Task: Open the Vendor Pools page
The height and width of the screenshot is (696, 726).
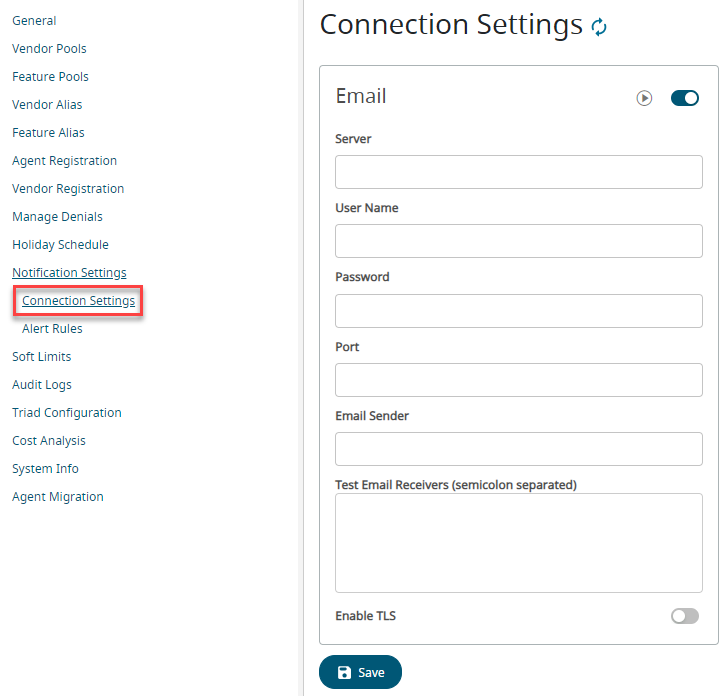Action: click(49, 49)
